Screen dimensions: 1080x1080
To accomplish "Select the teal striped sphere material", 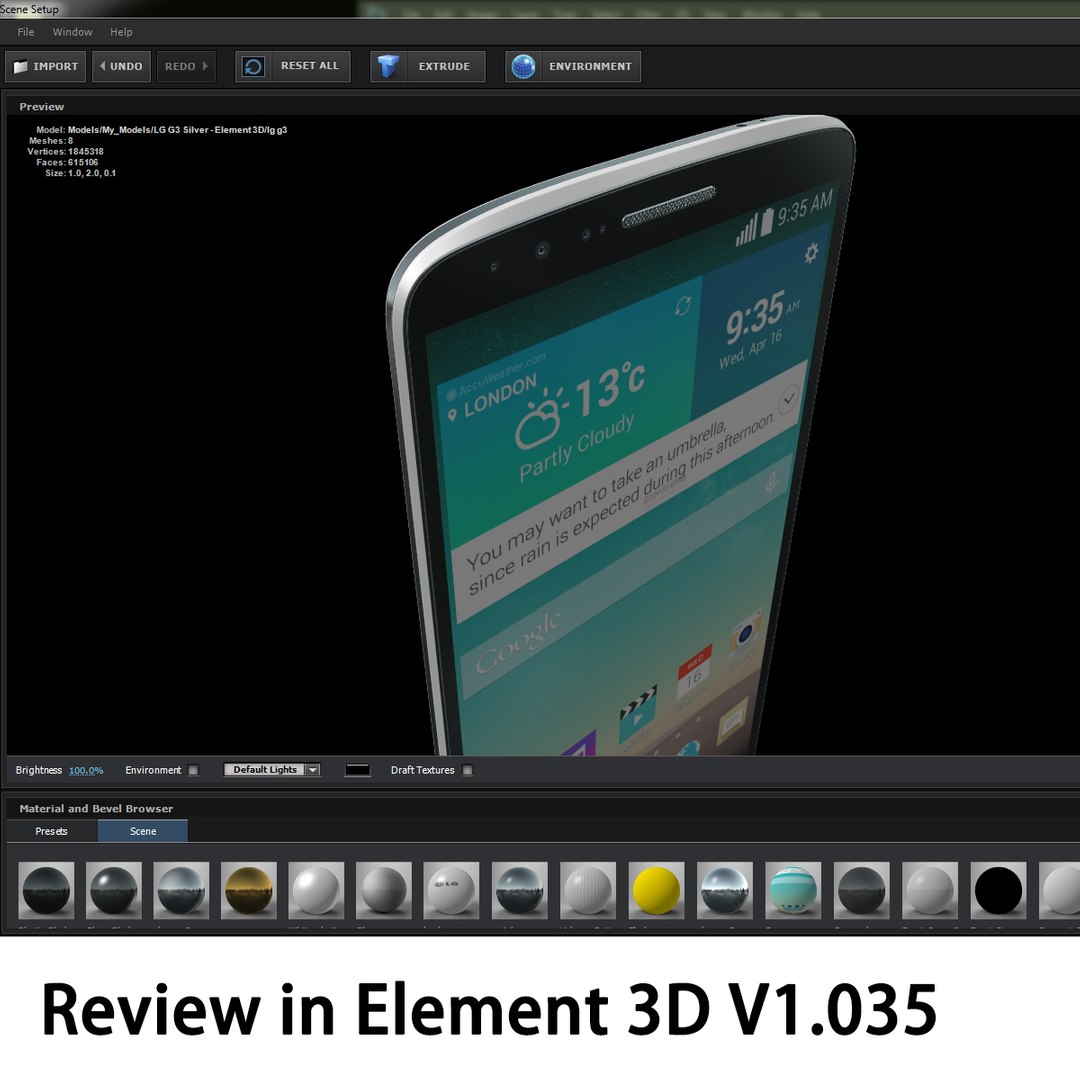I will pyautogui.click(x=793, y=890).
